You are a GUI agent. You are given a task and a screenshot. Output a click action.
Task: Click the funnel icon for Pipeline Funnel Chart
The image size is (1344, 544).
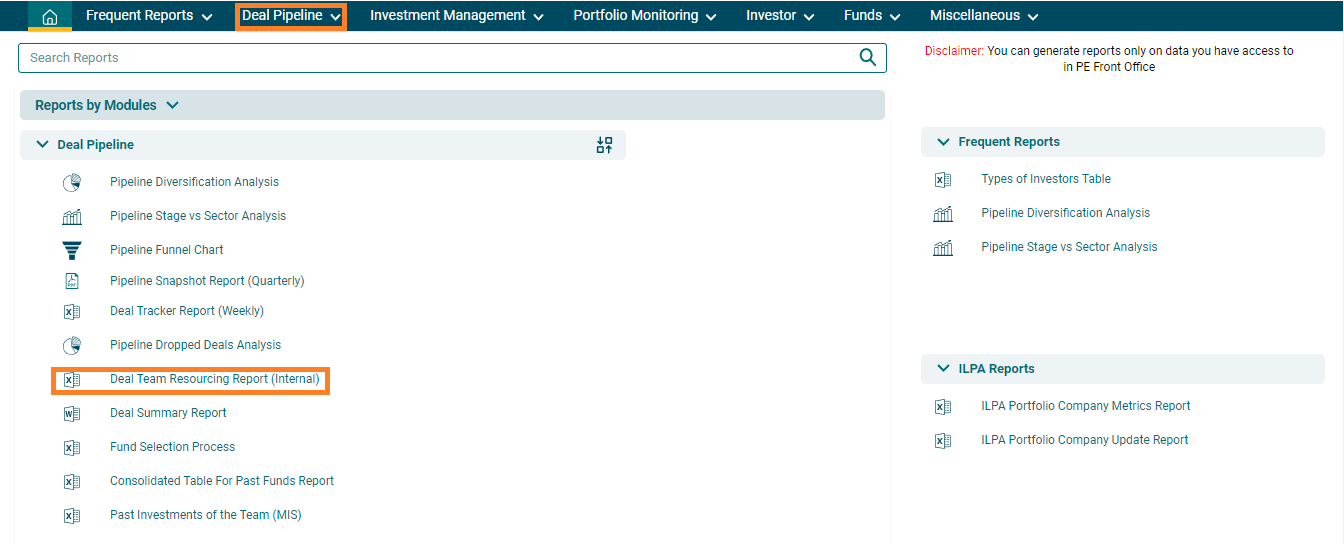coord(72,250)
